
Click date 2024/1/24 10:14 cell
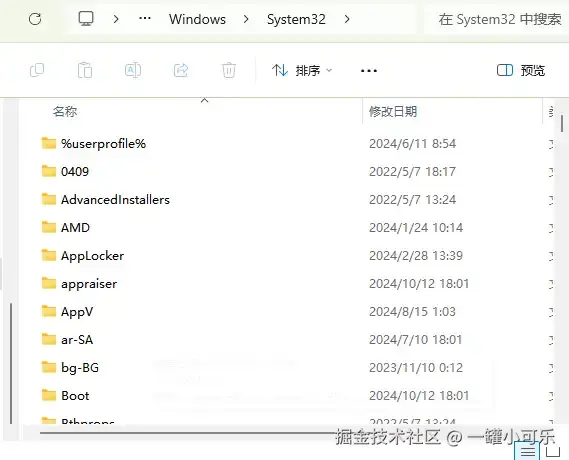pyautogui.click(x=416, y=227)
